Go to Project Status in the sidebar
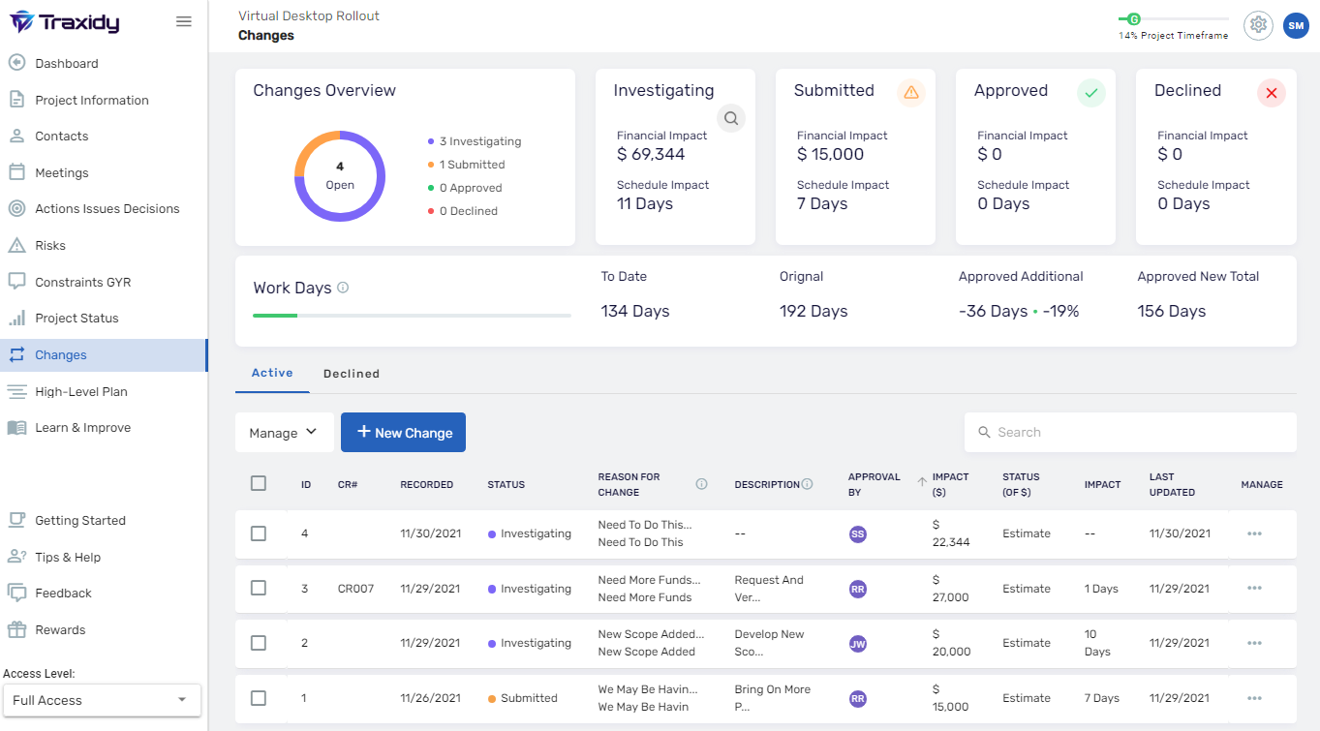Image resolution: width=1320 pixels, height=731 pixels. coord(74,318)
